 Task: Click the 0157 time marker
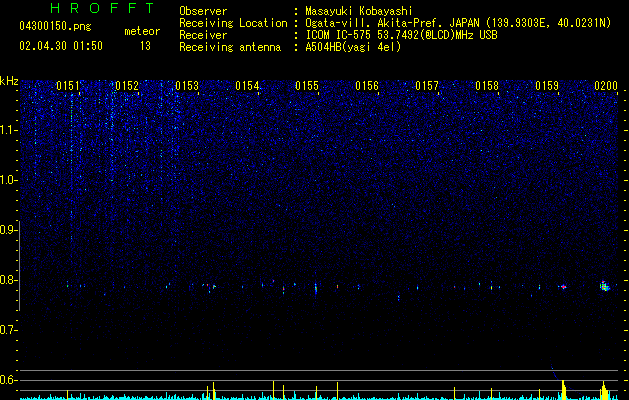coord(427,86)
